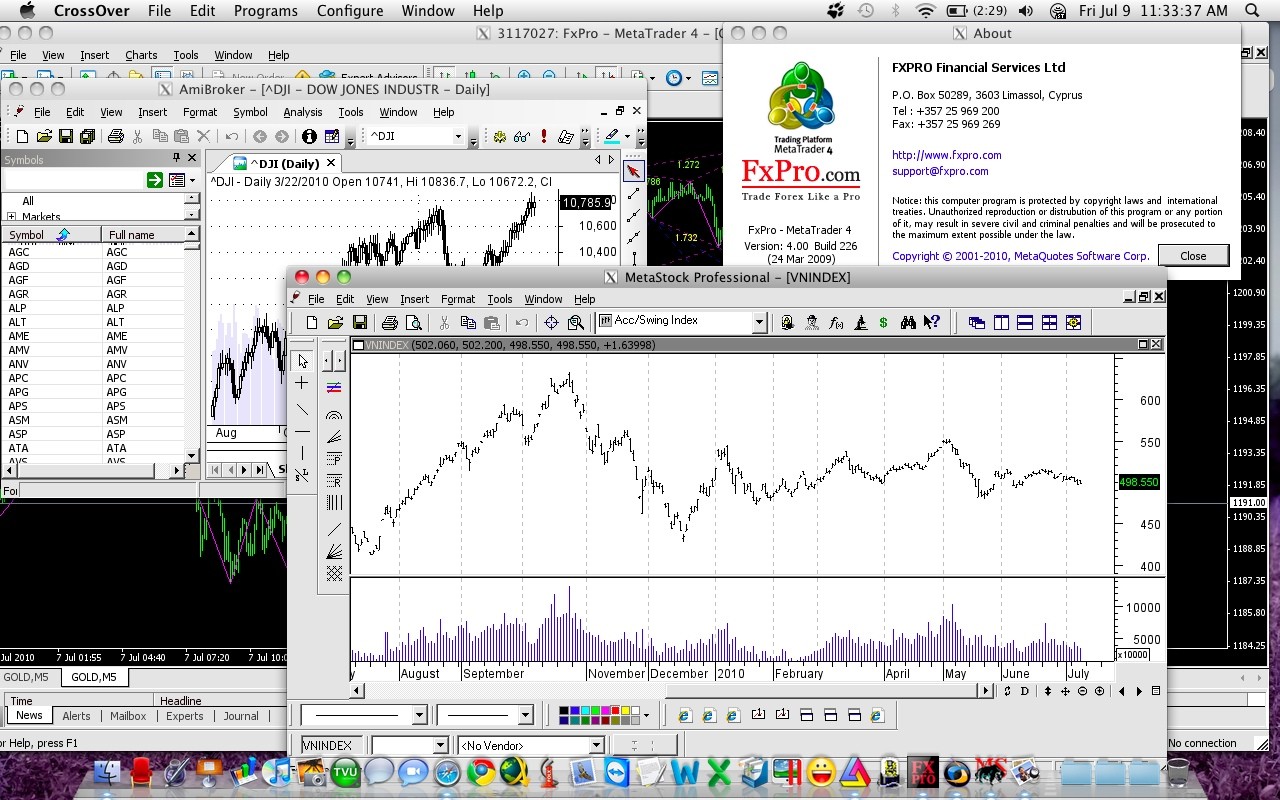This screenshot has height=800, width=1280.
Task: Switch to the Journal tab in MetaTrader terminal
Action: [x=241, y=716]
